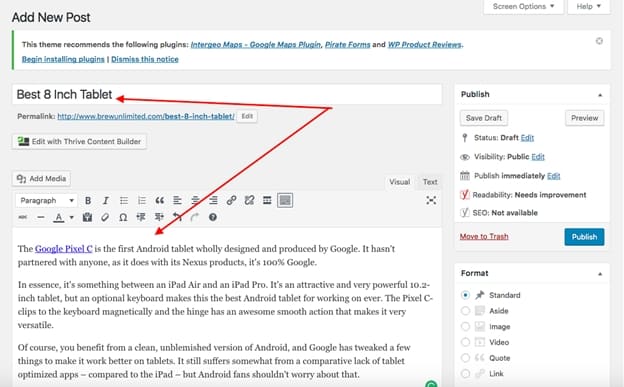Click the remove link icon
624x387 pixels.
coord(249,201)
